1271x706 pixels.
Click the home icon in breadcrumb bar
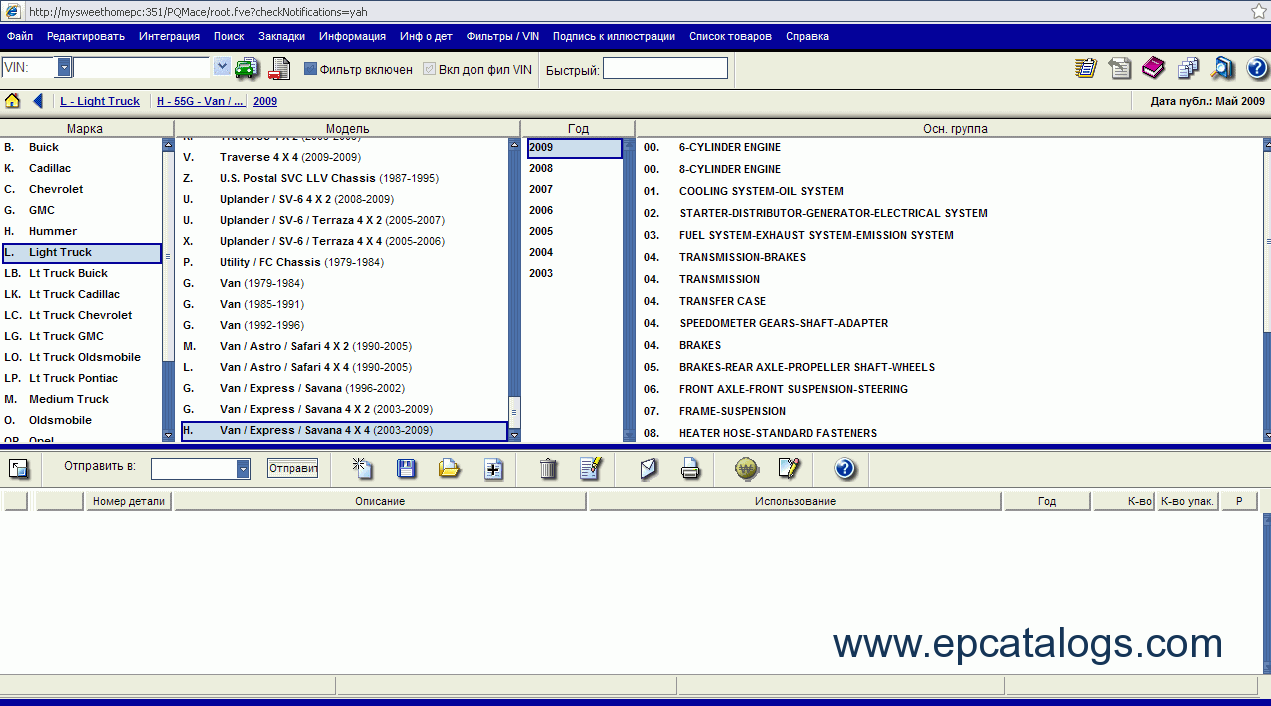(13, 101)
